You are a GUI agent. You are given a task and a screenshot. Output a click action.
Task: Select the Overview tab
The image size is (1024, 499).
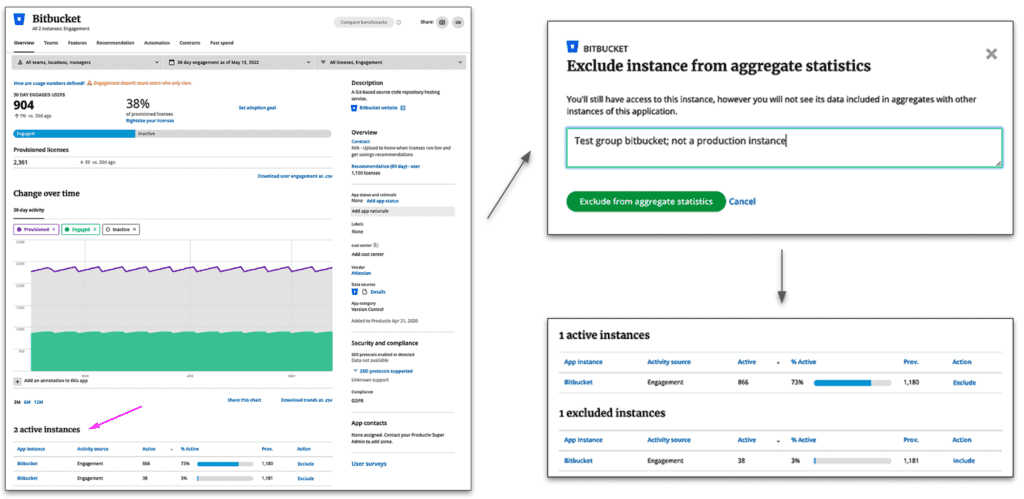coord(24,42)
